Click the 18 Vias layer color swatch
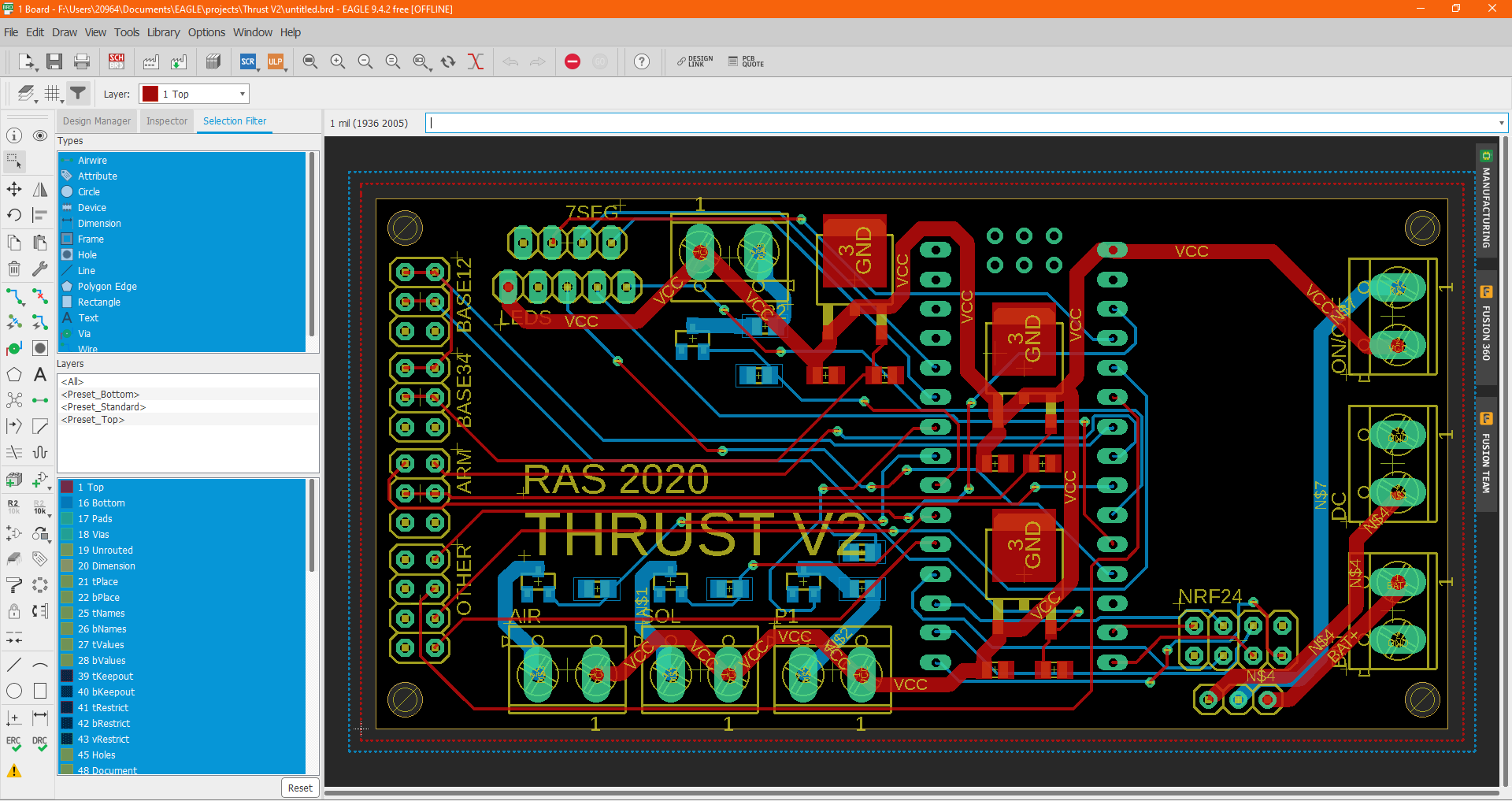The height and width of the screenshot is (801, 1512). (x=68, y=534)
